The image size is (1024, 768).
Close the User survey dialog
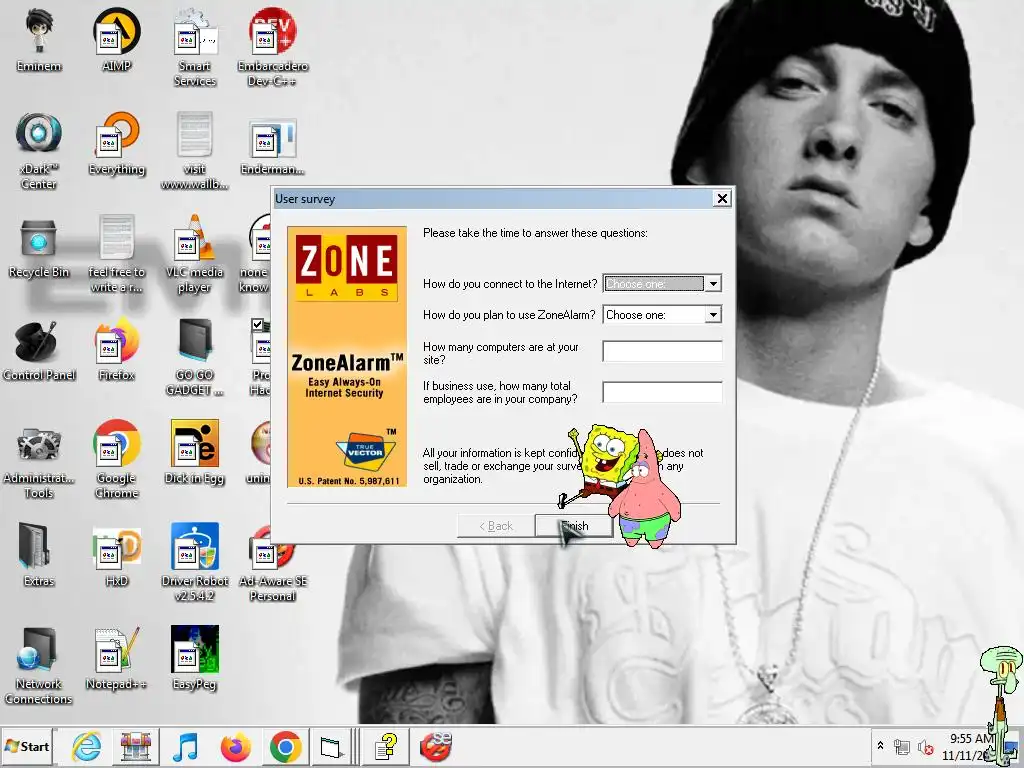click(x=722, y=199)
